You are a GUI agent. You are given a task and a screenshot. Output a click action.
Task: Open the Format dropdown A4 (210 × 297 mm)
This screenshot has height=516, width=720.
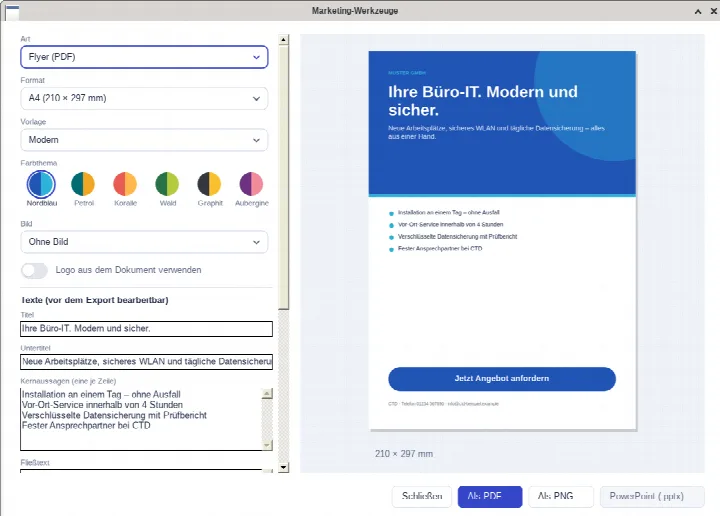click(144, 98)
